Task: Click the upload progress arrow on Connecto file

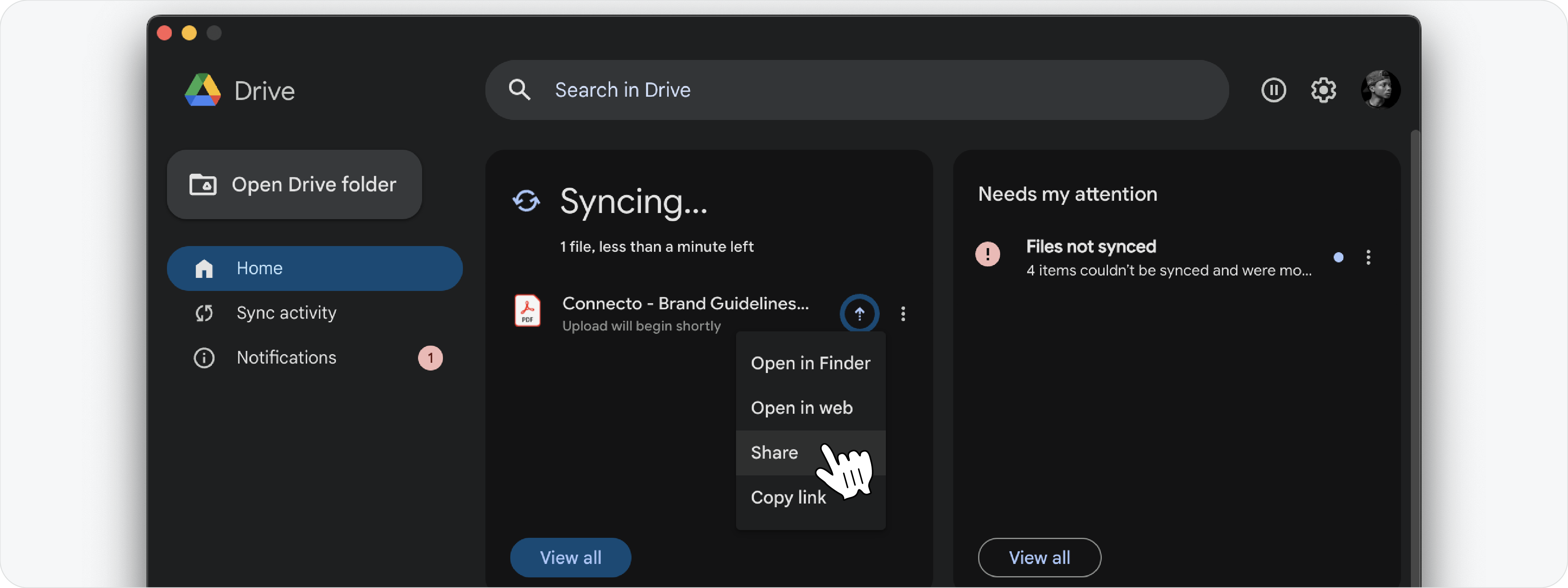Action: point(858,313)
